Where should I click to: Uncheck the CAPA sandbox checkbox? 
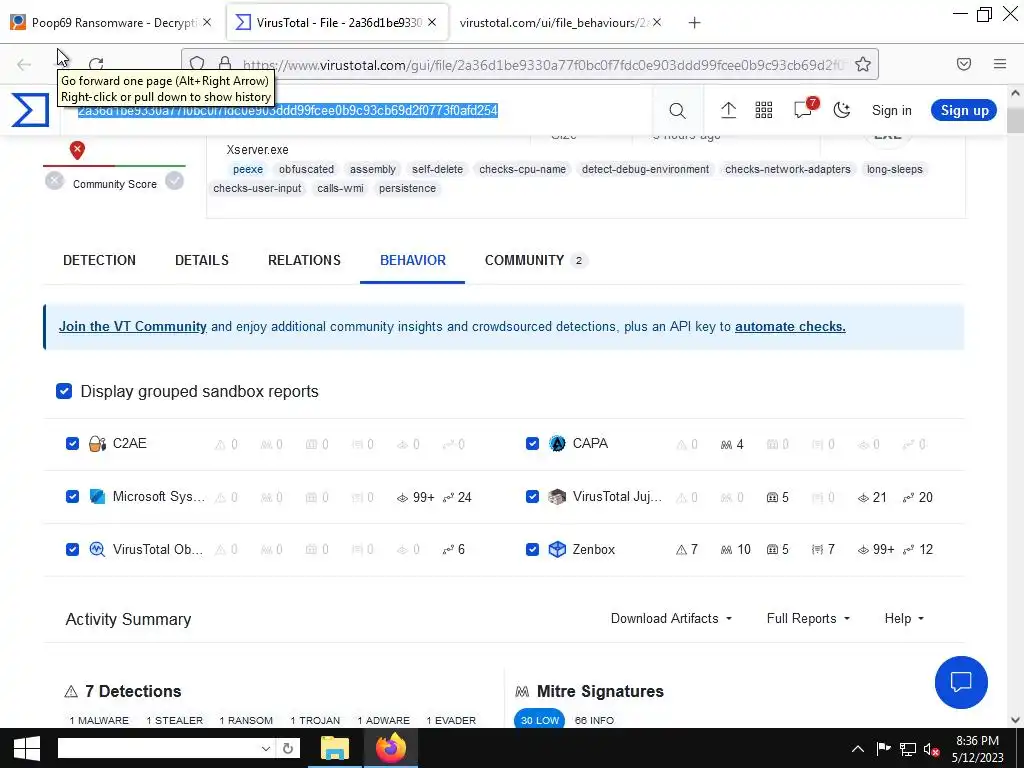click(532, 444)
